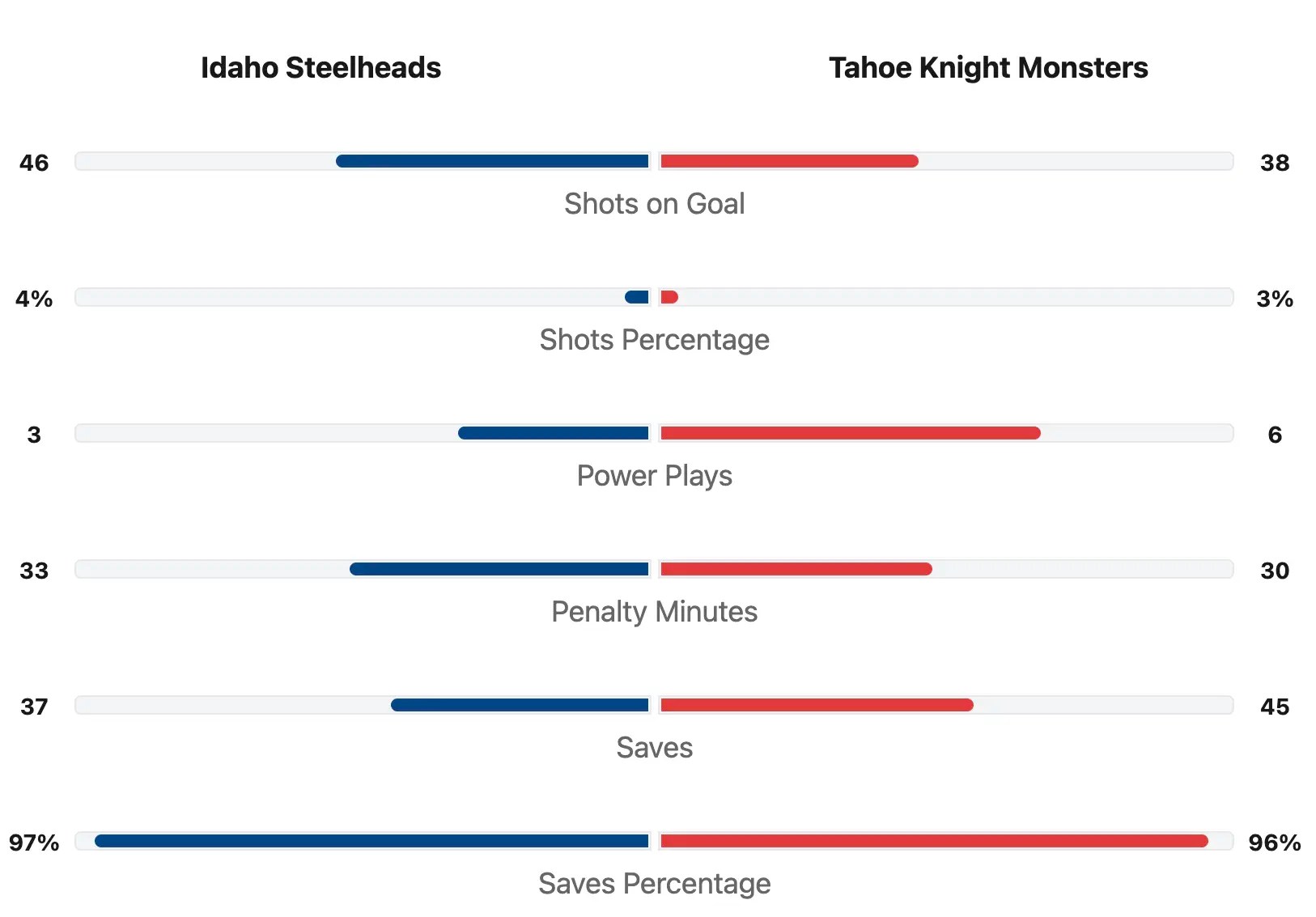Click the blue Penalty Minutes bar
The height and width of the screenshot is (917, 1316).
[499, 569]
